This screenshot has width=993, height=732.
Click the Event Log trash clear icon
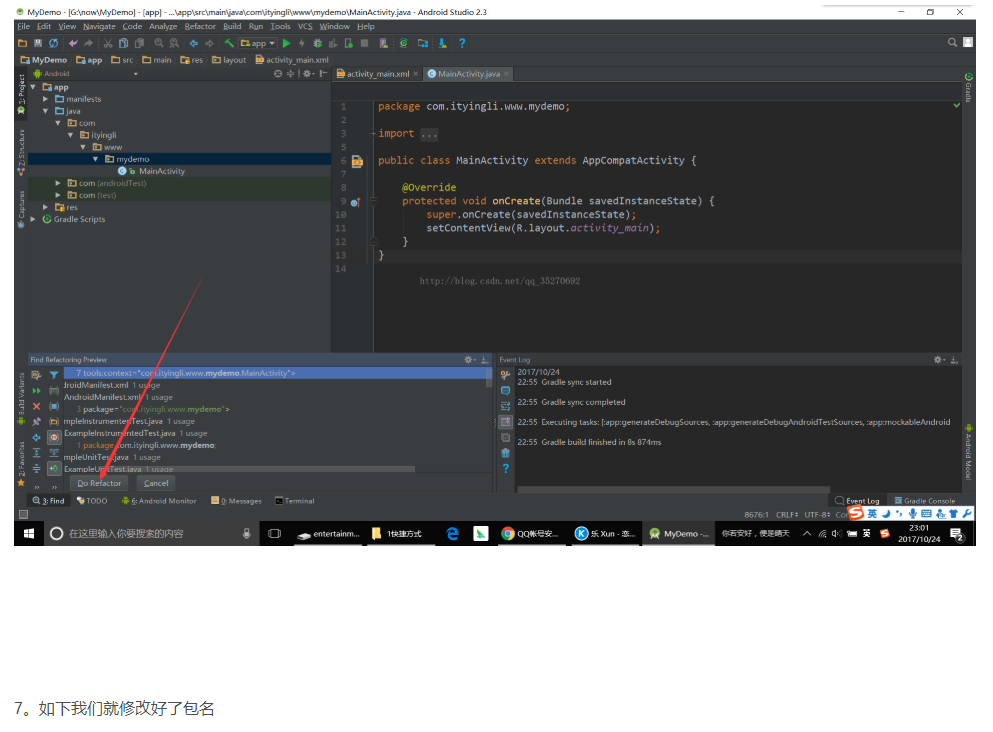[505, 453]
